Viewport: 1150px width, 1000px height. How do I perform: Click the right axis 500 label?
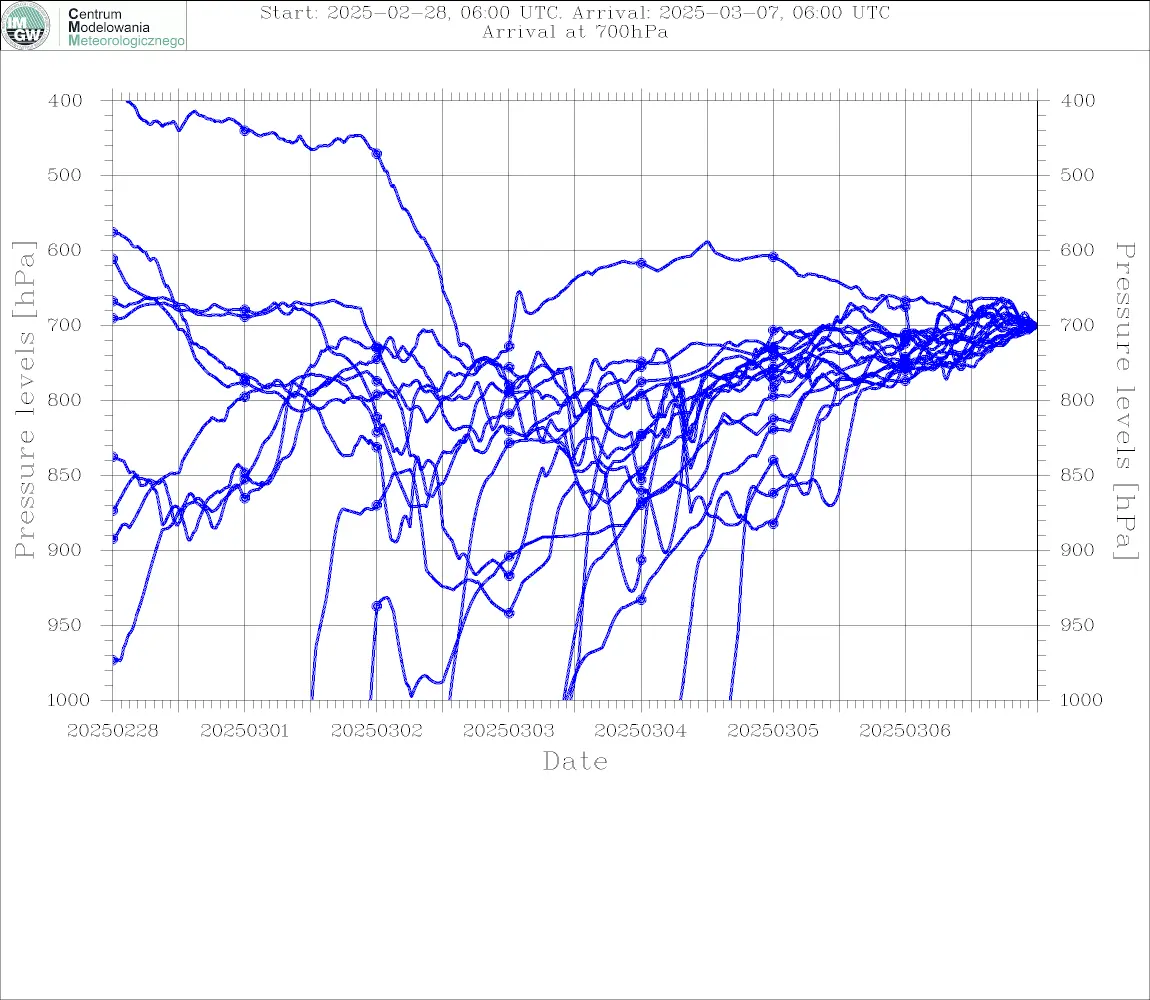click(x=1078, y=175)
